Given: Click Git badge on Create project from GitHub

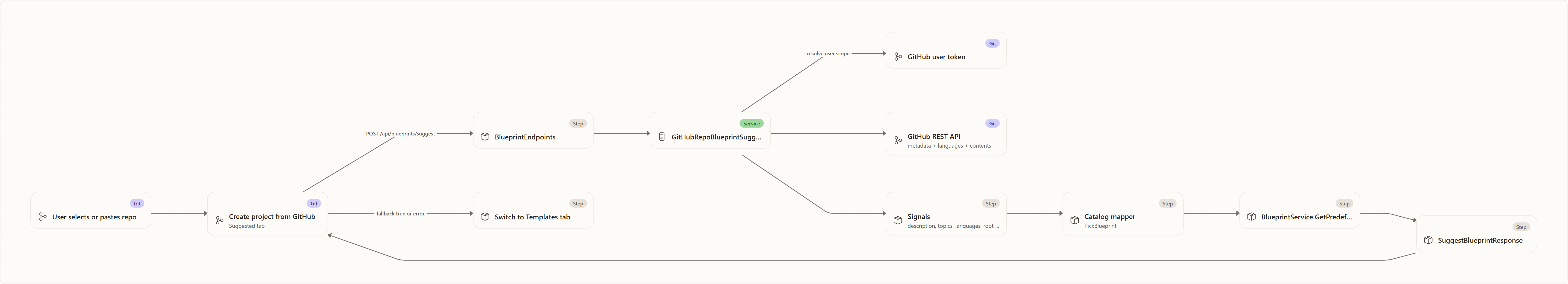Looking at the screenshot, I should tap(314, 204).
